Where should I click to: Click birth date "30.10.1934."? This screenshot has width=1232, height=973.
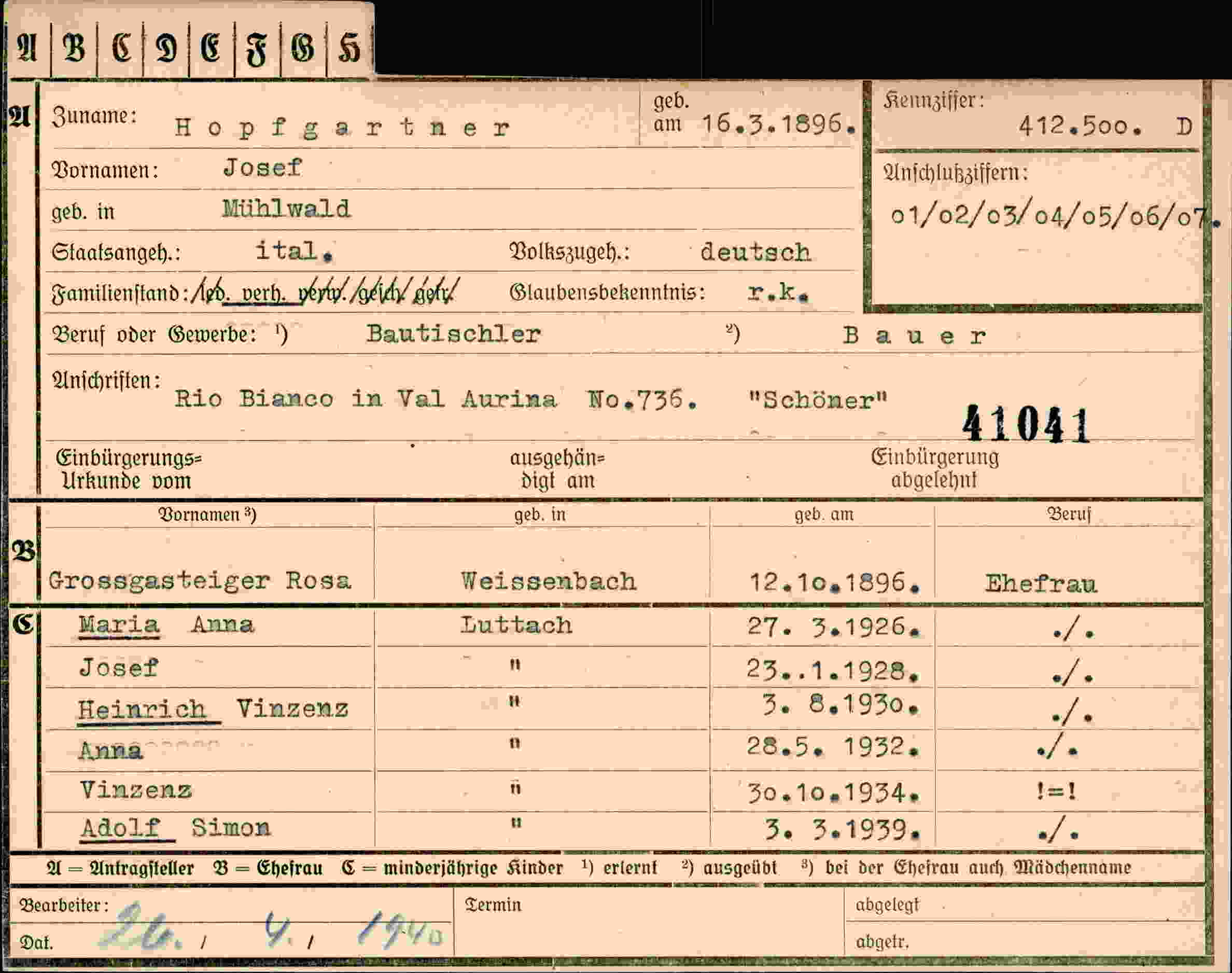pos(834,793)
